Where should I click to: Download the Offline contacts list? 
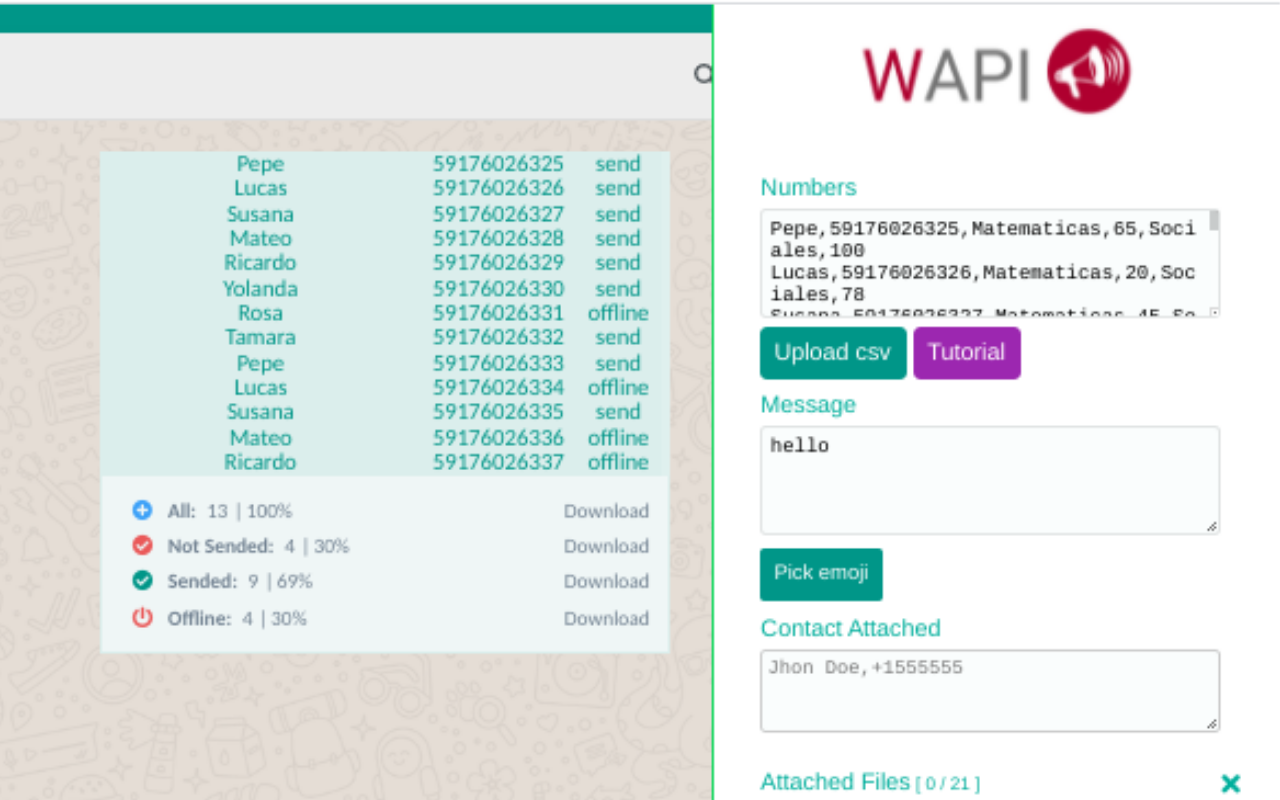click(x=606, y=618)
